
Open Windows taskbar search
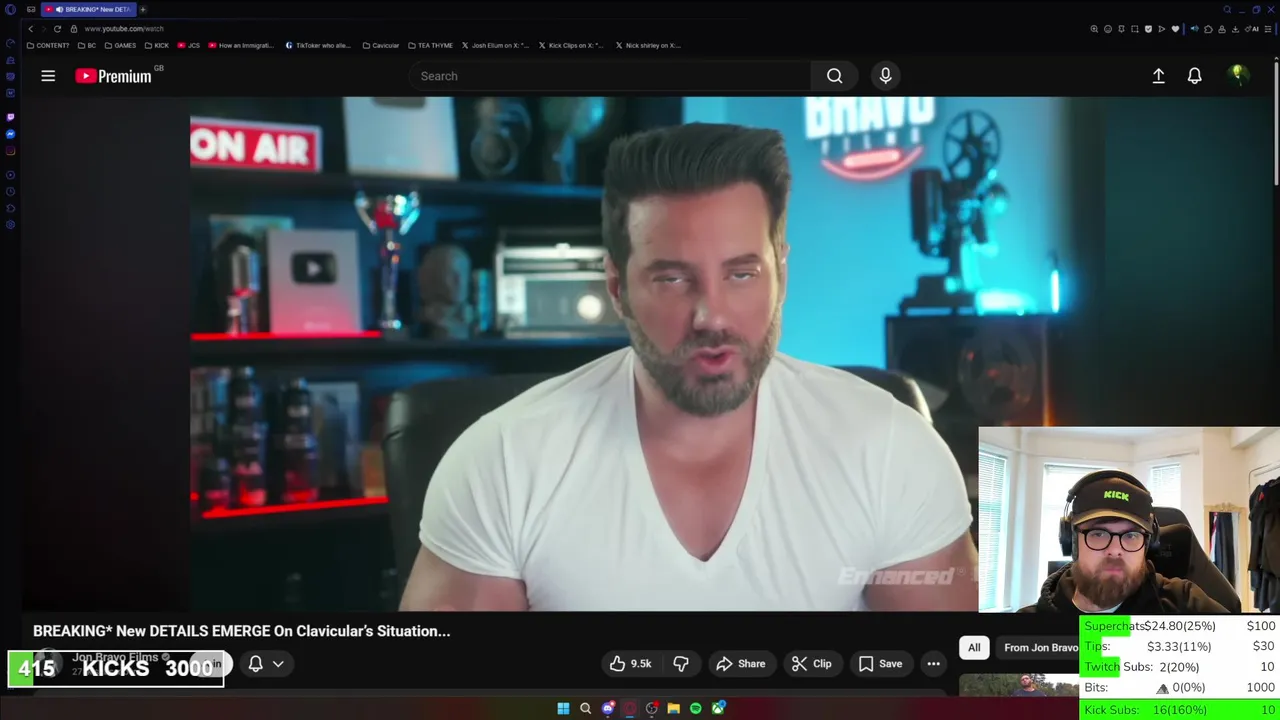[585, 709]
